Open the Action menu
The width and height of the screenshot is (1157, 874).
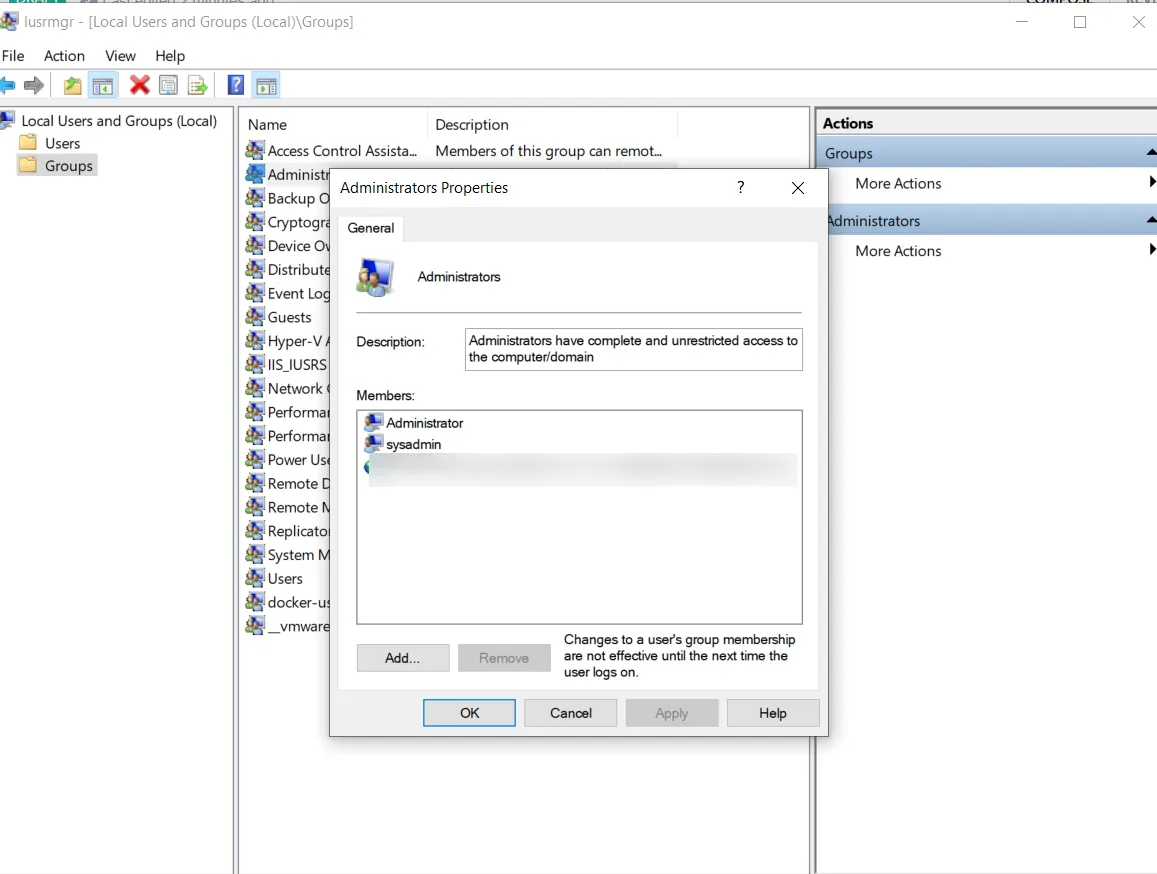point(64,56)
